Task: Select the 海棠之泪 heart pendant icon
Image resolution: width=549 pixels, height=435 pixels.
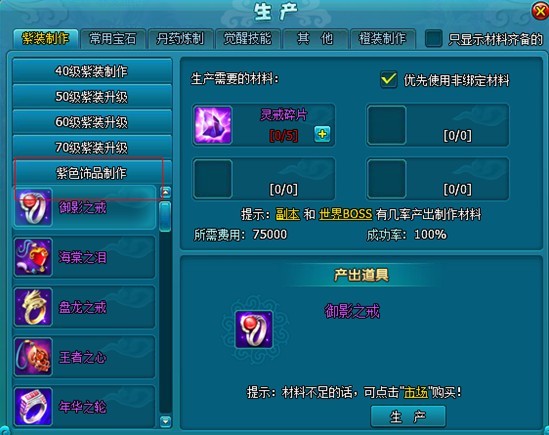Action: (x=33, y=257)
